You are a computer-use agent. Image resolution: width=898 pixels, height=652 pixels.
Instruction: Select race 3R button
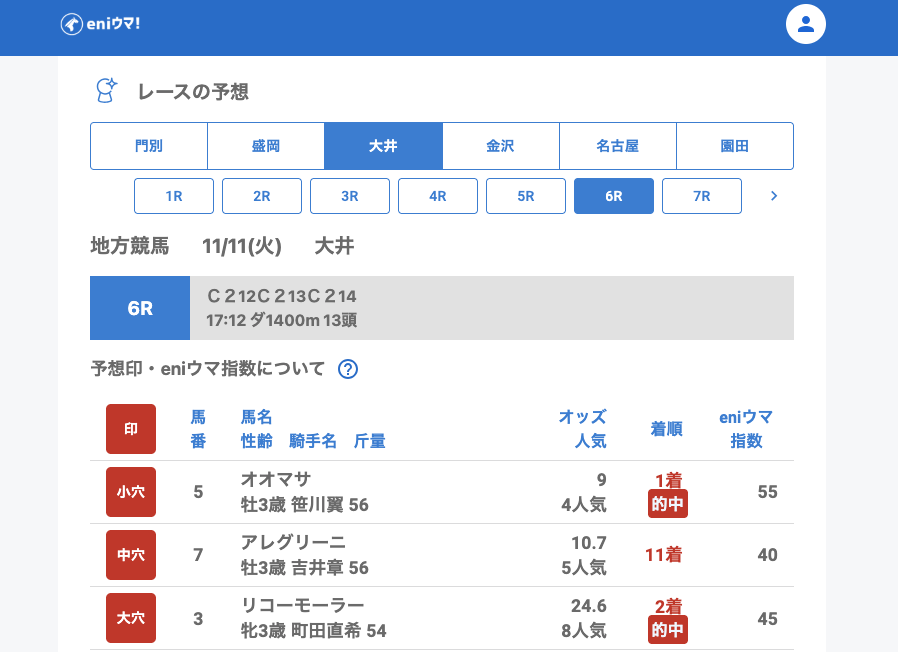coord(350,196)
